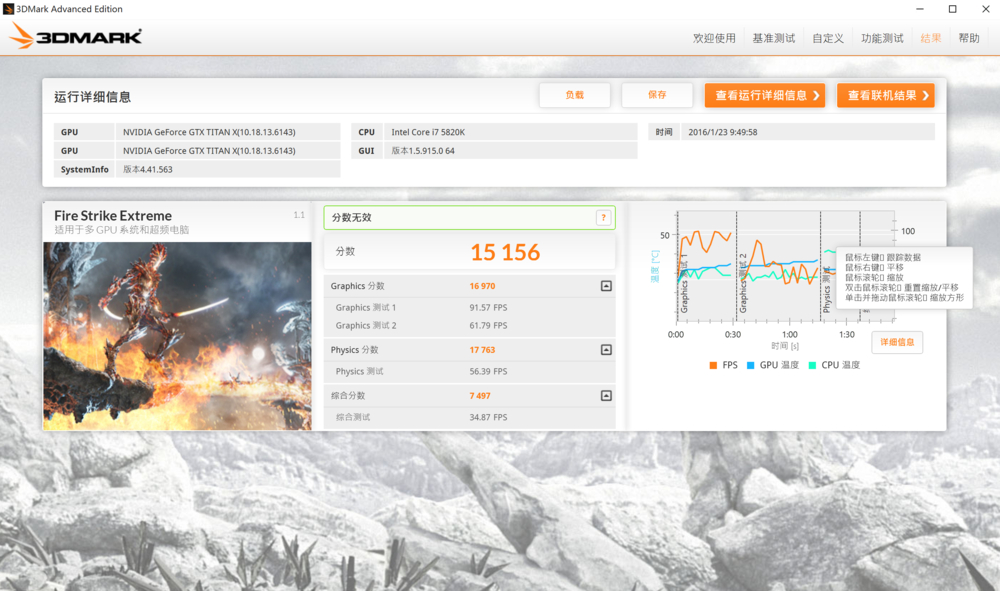
Task: Click the orange FPS legend swatch
Action: click(x=713, y=365)
